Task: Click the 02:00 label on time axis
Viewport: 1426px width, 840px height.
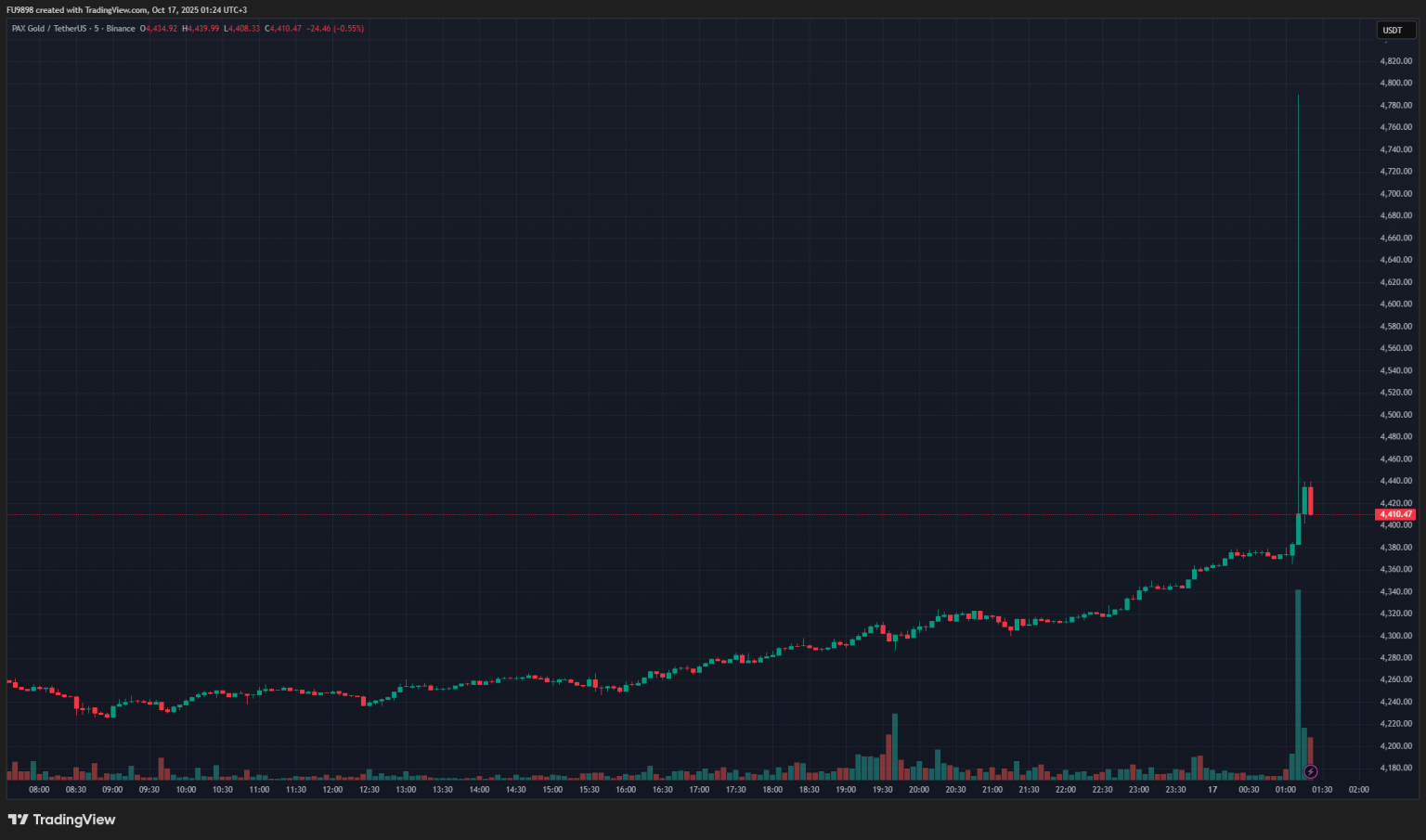Action: click(1358, 790)
